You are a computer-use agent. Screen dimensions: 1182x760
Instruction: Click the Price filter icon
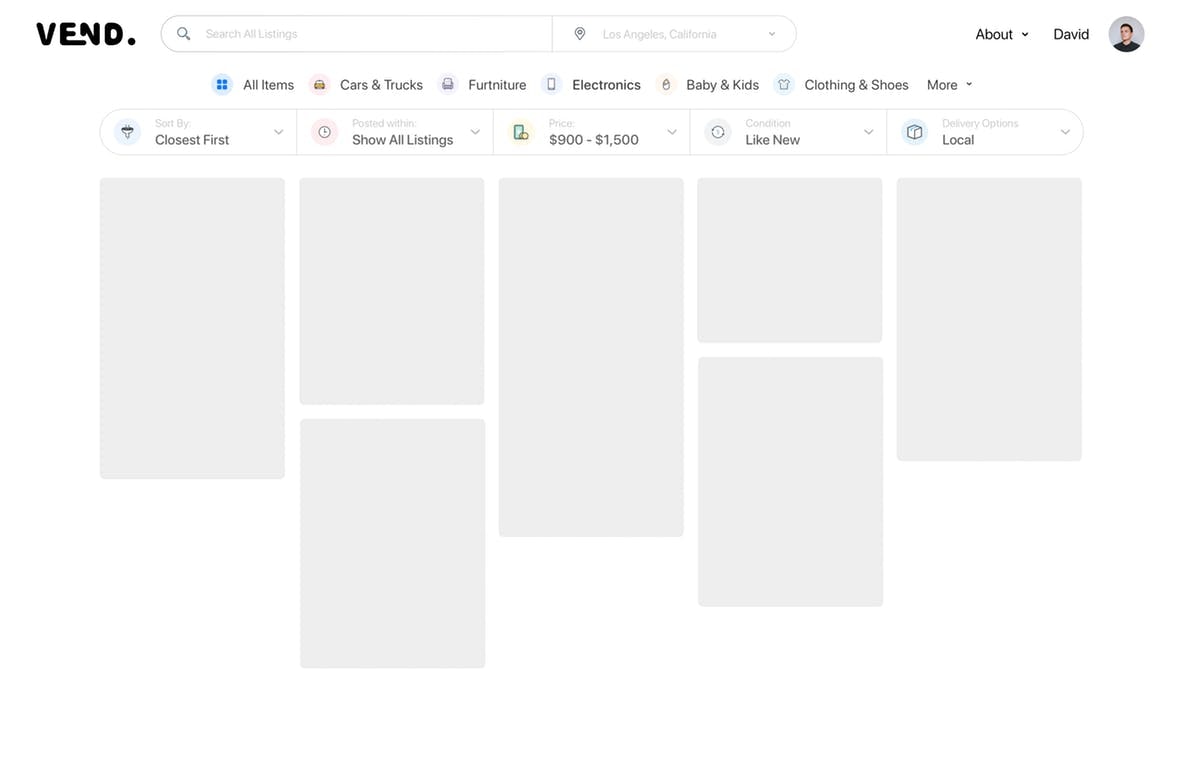tap(521, 132)
